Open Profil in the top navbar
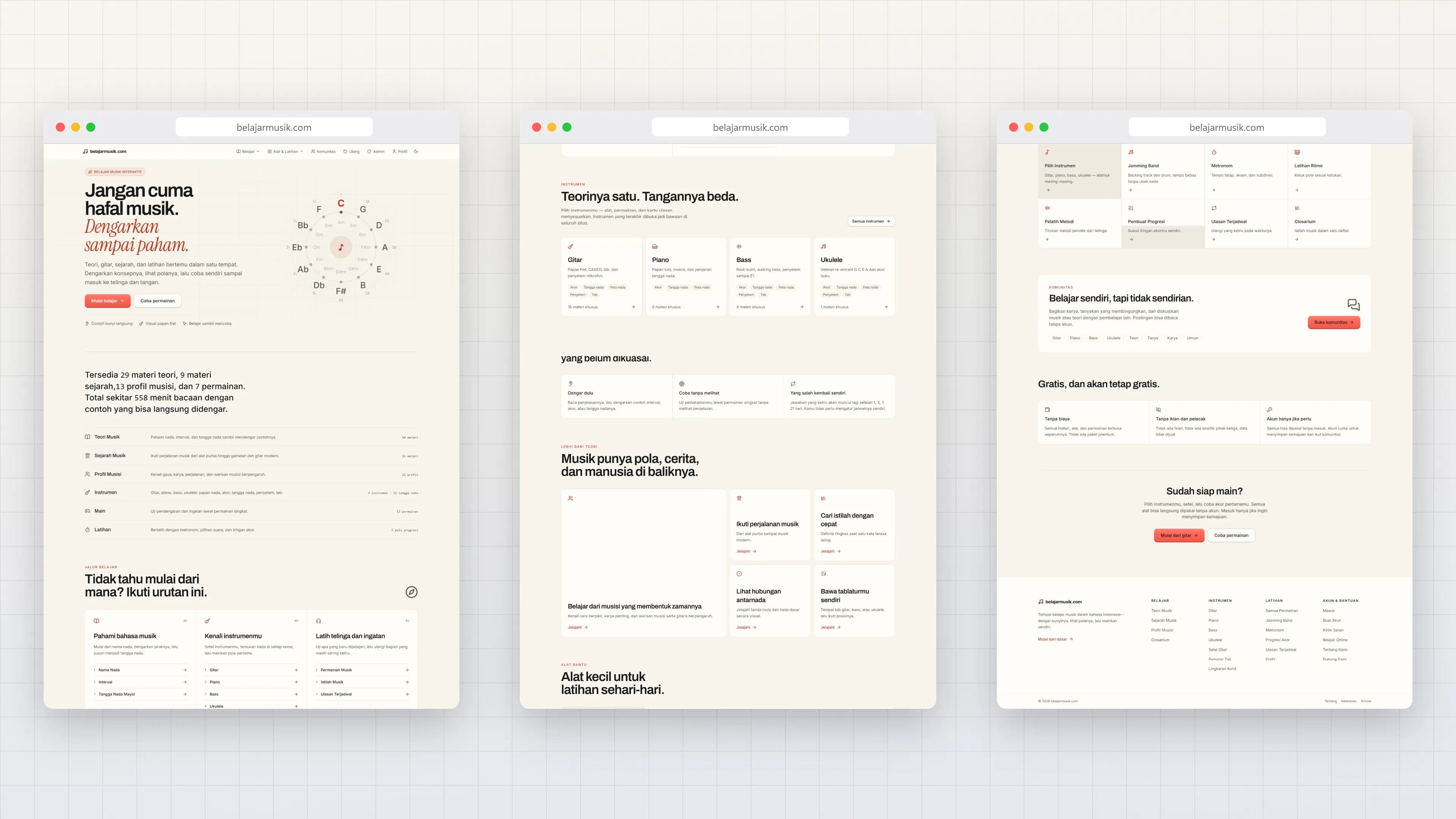Viewport: 1456px width, 819px height. point(400,152)
